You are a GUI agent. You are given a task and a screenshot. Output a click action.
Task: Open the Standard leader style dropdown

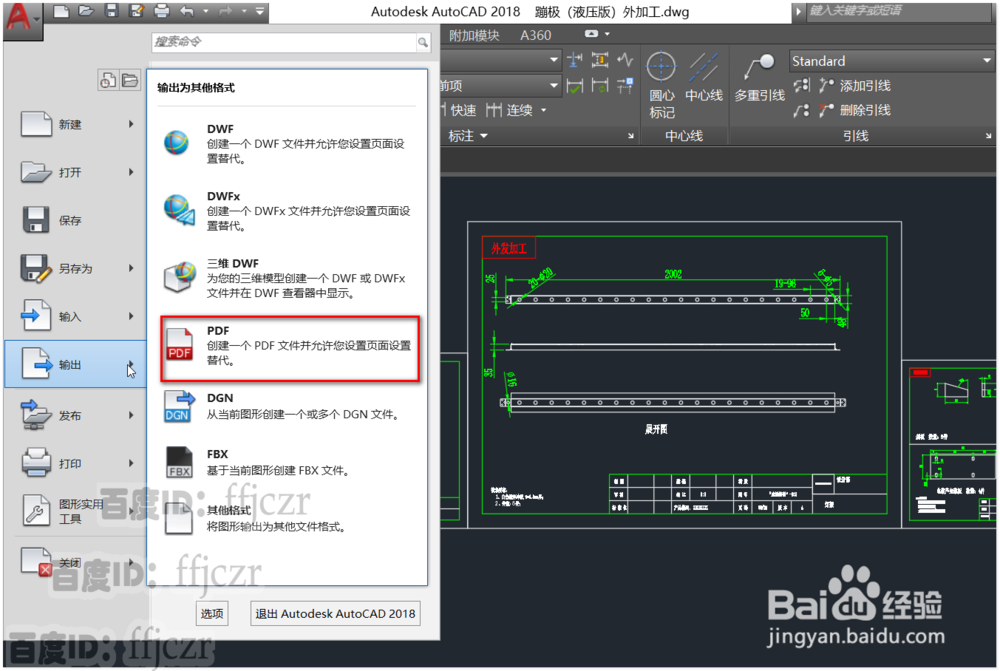coord(892,61)
